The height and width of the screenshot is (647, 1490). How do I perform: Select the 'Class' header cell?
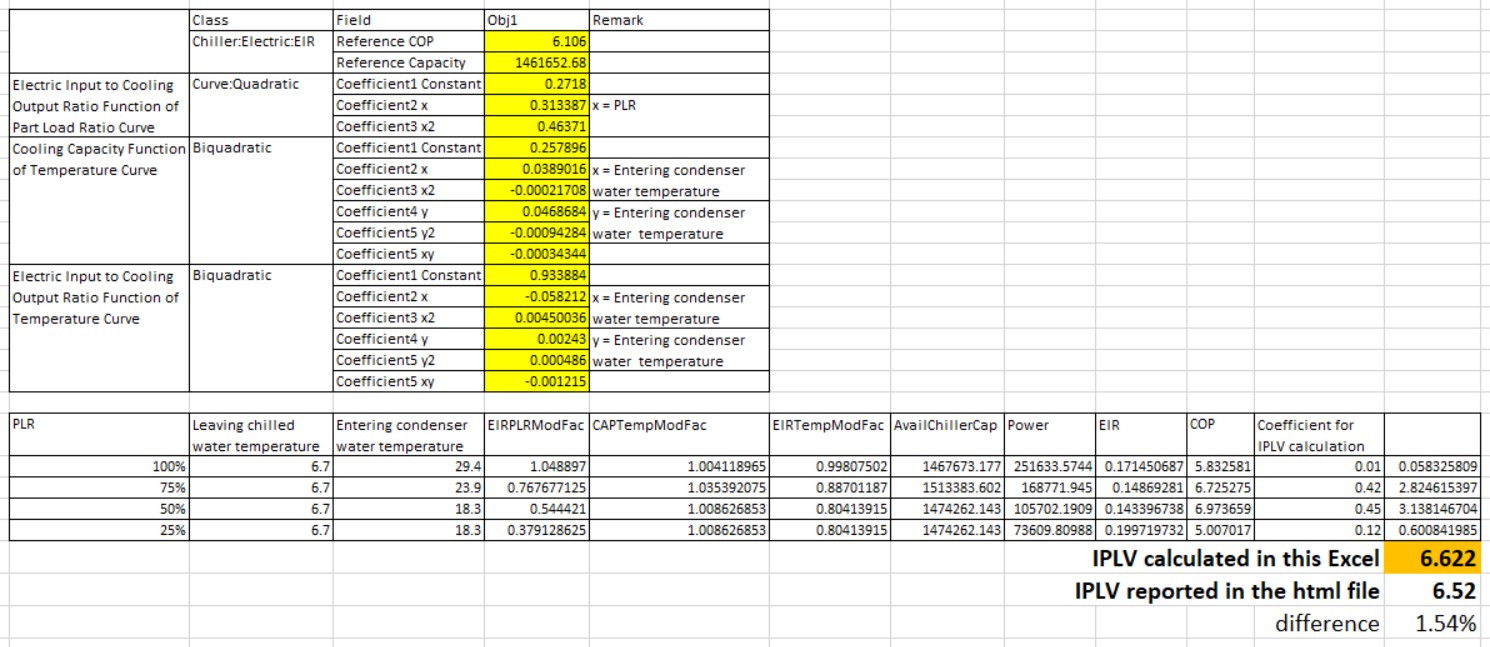[x=260, y=20]
